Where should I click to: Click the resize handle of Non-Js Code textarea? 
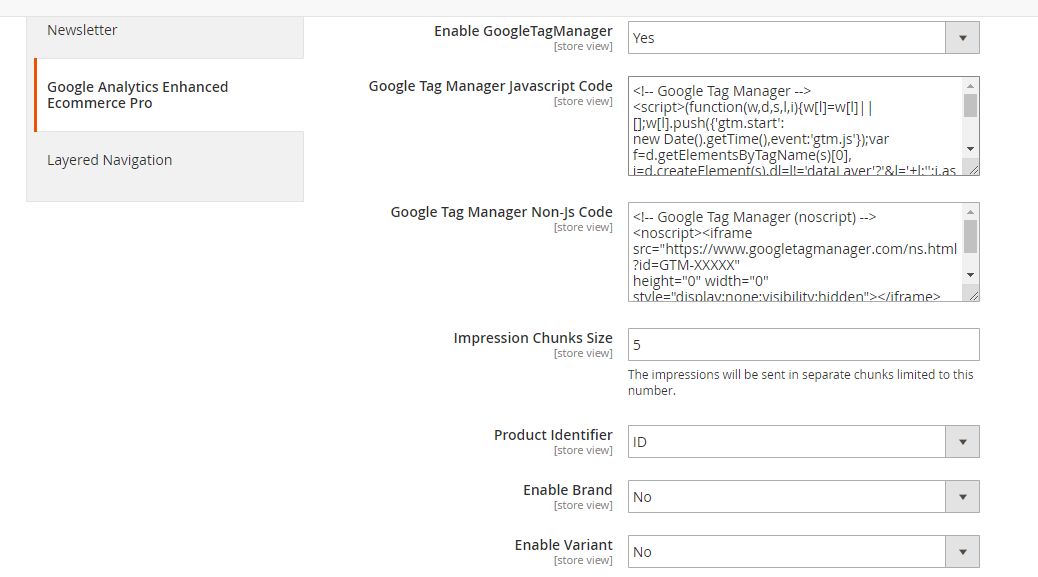(x=973, y=295)
